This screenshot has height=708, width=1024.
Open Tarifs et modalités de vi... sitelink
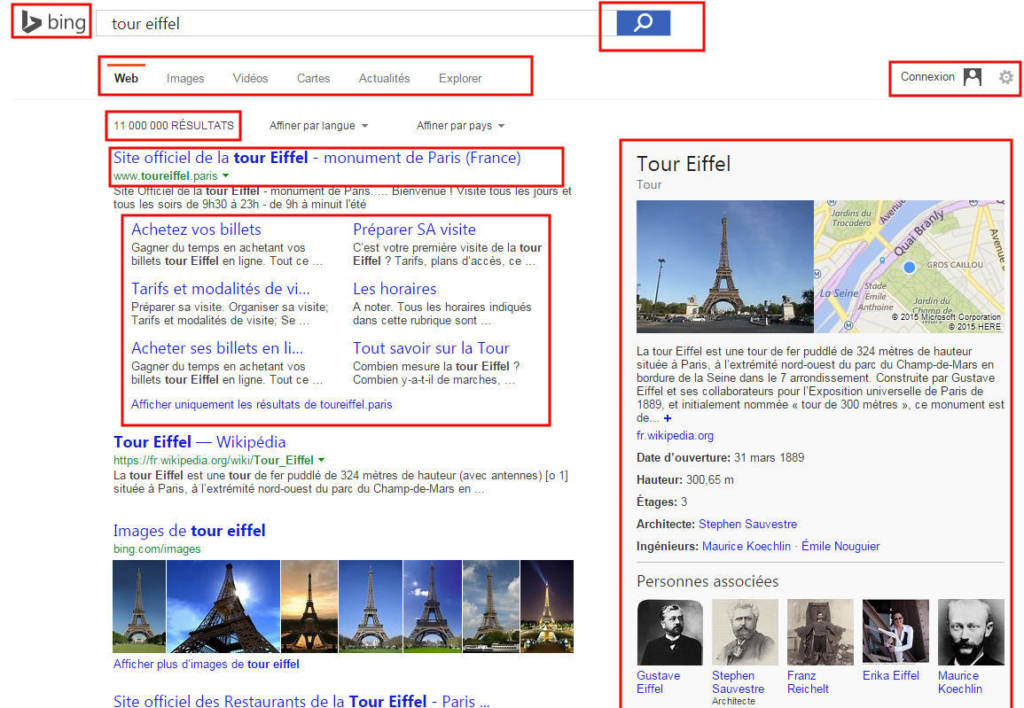221,289
